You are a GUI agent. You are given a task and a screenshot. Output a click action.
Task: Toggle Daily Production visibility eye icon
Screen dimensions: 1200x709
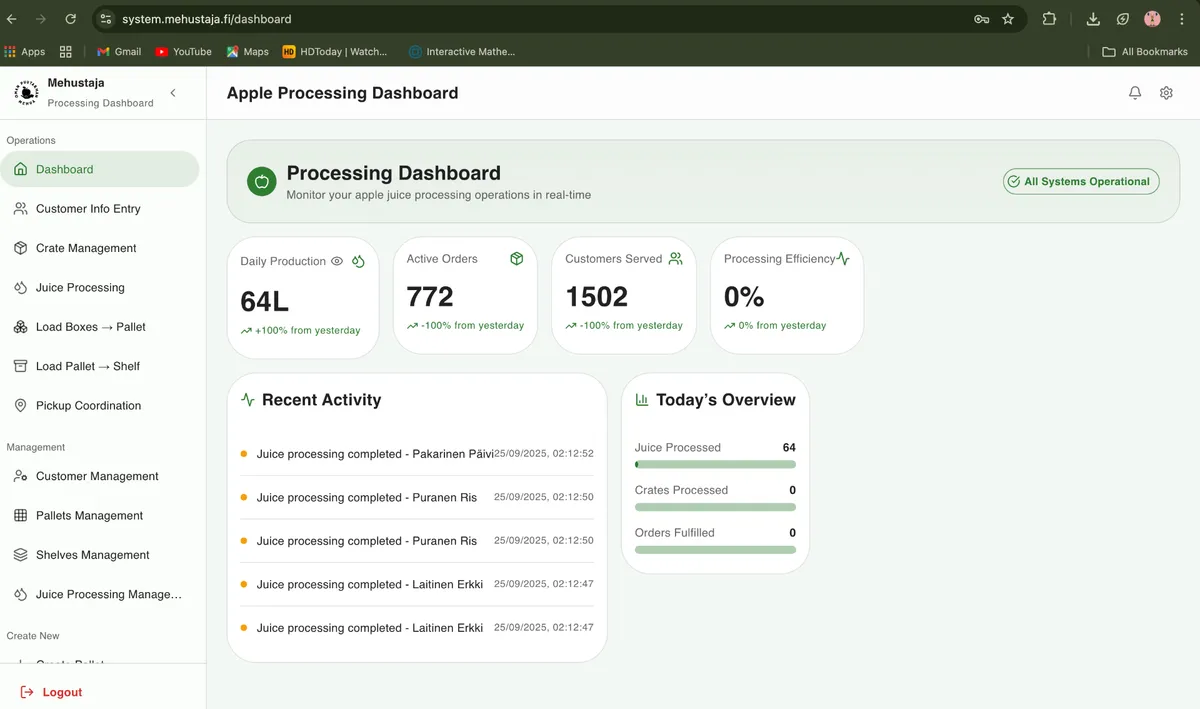click(x=337, y=261)
